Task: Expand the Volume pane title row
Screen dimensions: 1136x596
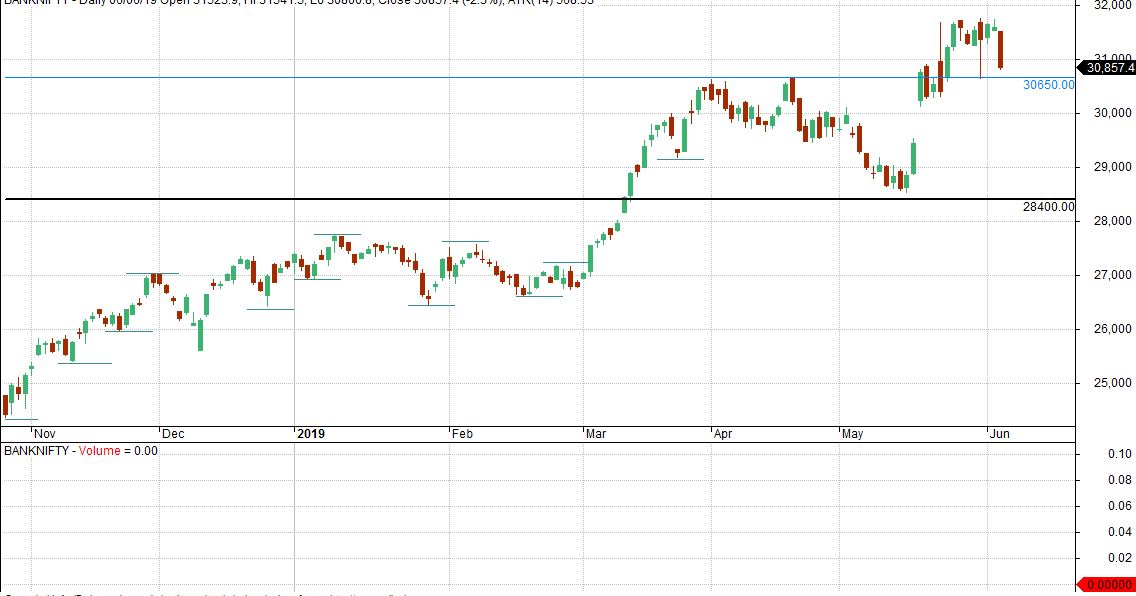Action: click(80, 452)
